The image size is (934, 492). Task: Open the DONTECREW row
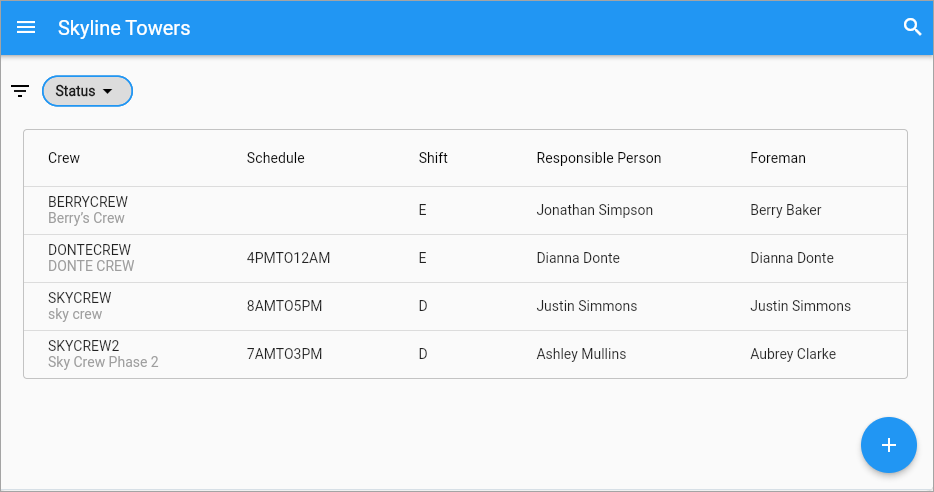coord(465,259)
